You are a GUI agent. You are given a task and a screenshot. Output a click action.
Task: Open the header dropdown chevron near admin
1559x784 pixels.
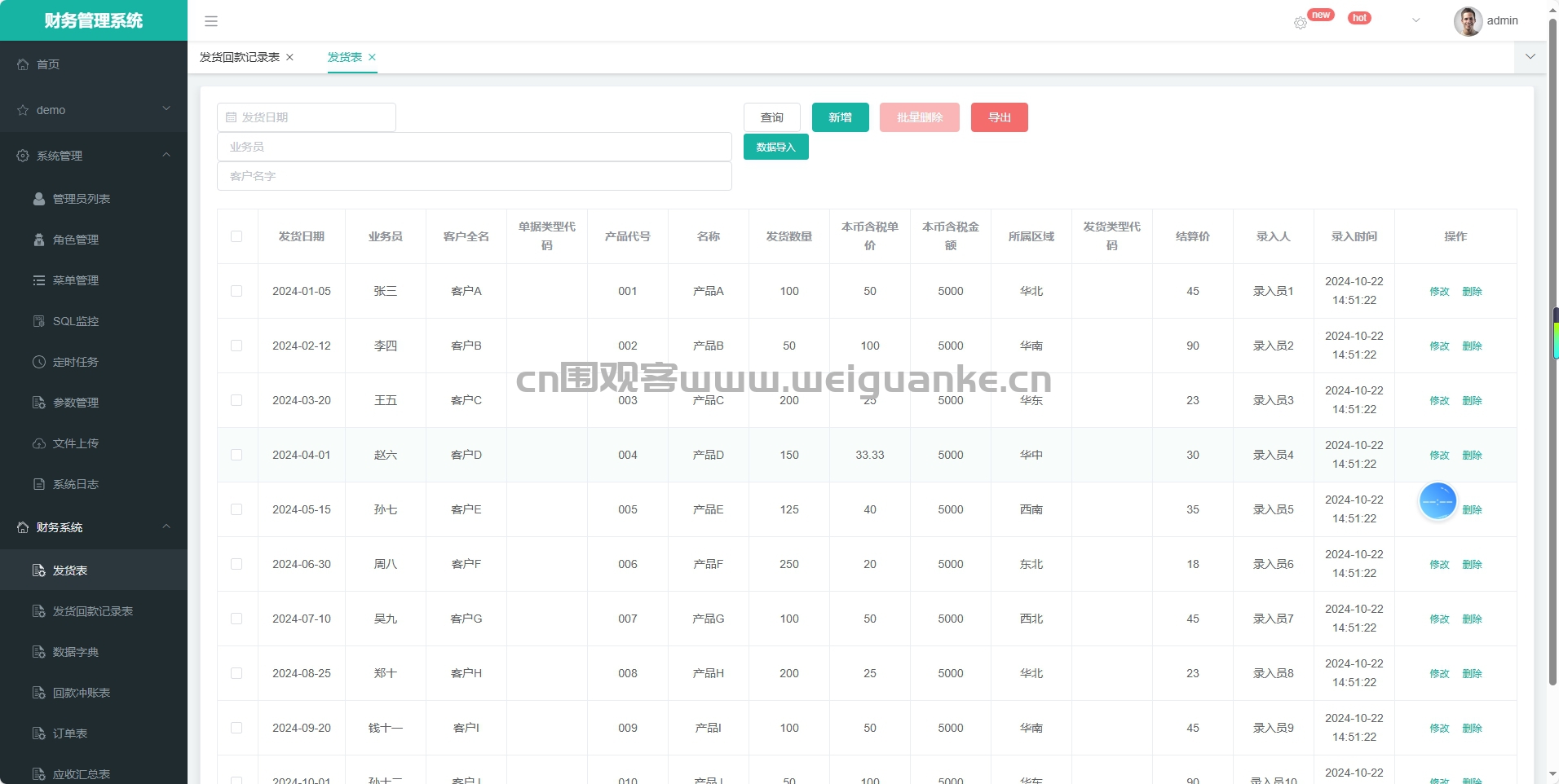point(1416,21)
